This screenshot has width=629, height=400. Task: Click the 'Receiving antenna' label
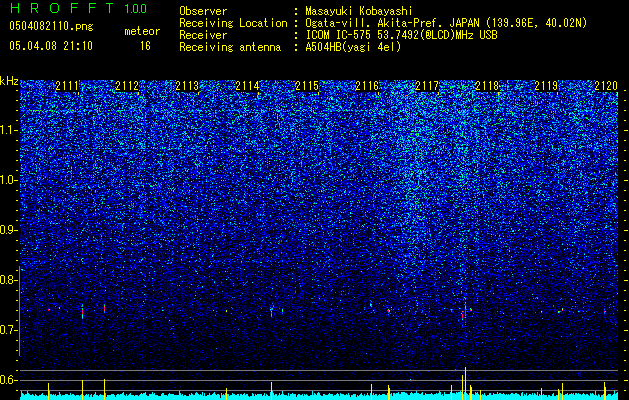point(230,47)
